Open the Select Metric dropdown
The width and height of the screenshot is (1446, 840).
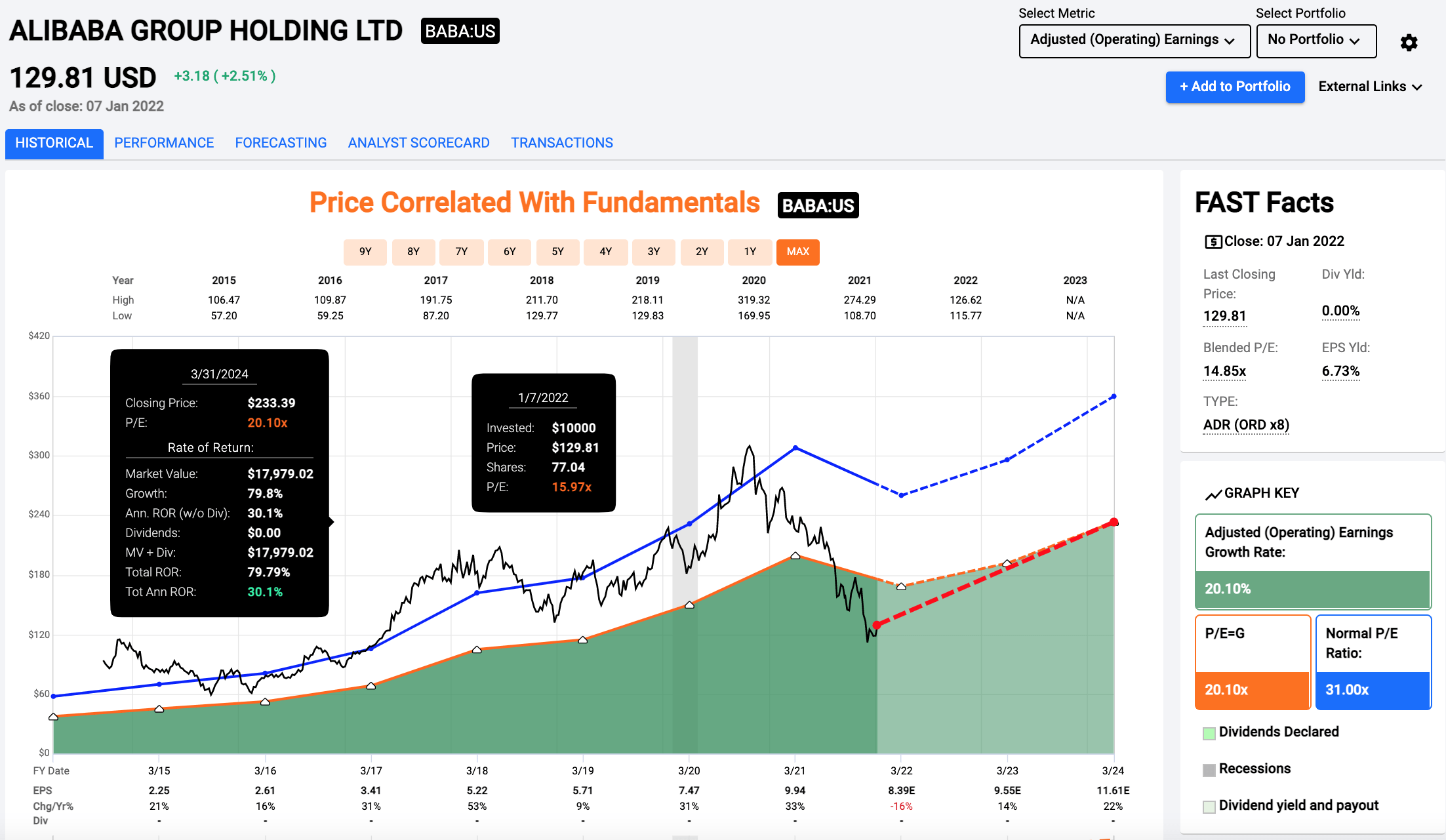point(1134,40)
